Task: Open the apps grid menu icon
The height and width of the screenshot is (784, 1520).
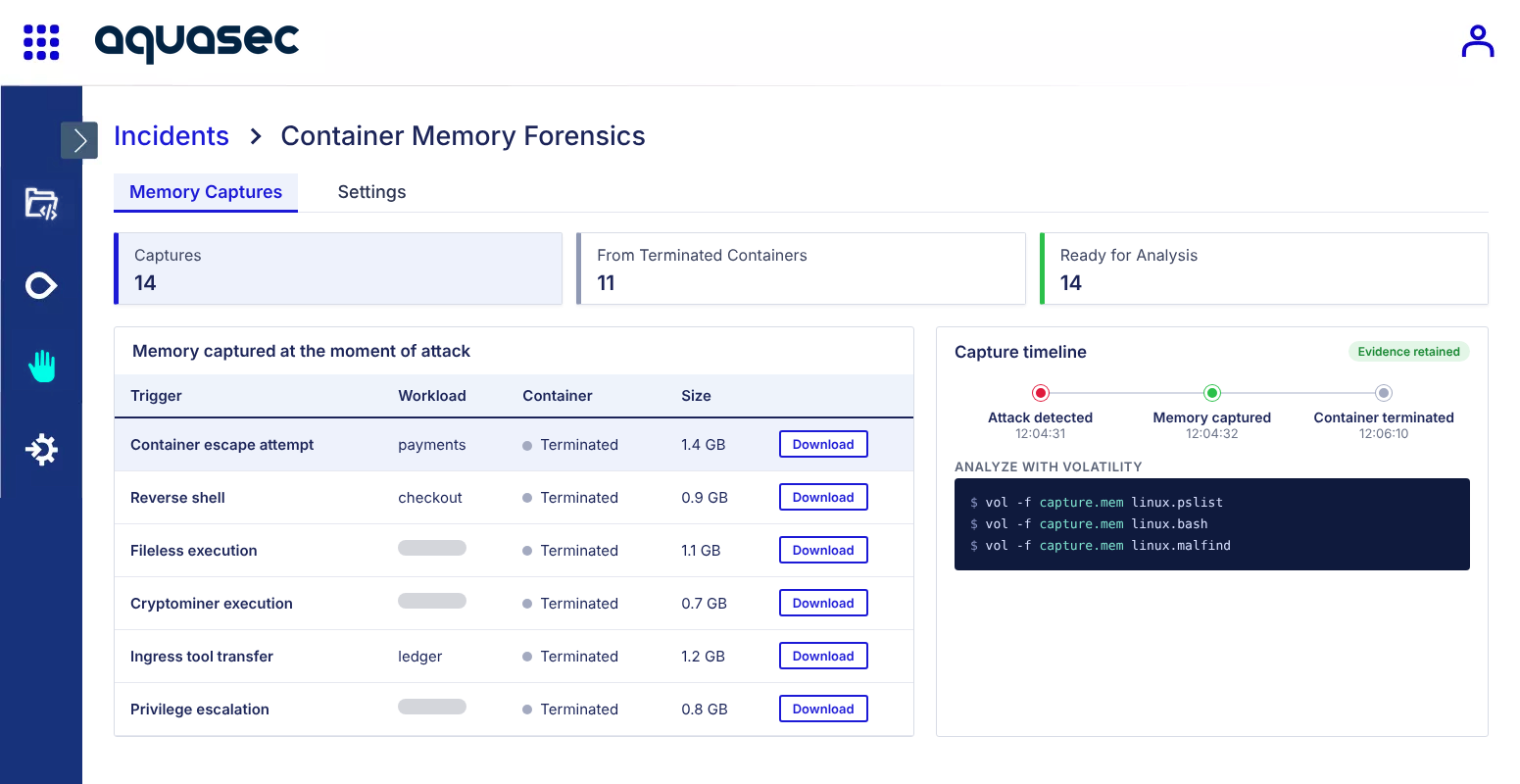Action: [x=41, y=42]
